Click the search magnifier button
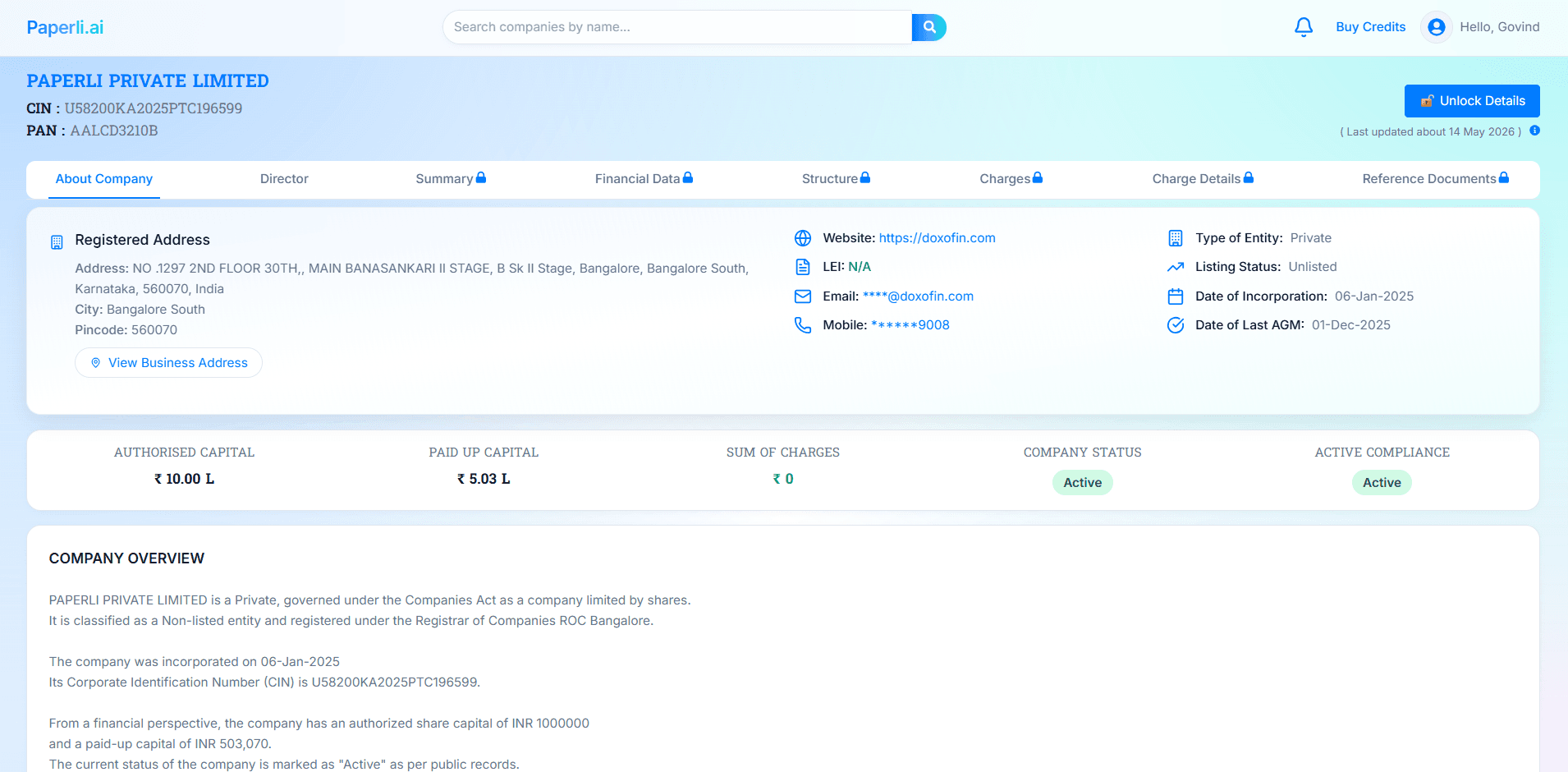 pos(928,27)
